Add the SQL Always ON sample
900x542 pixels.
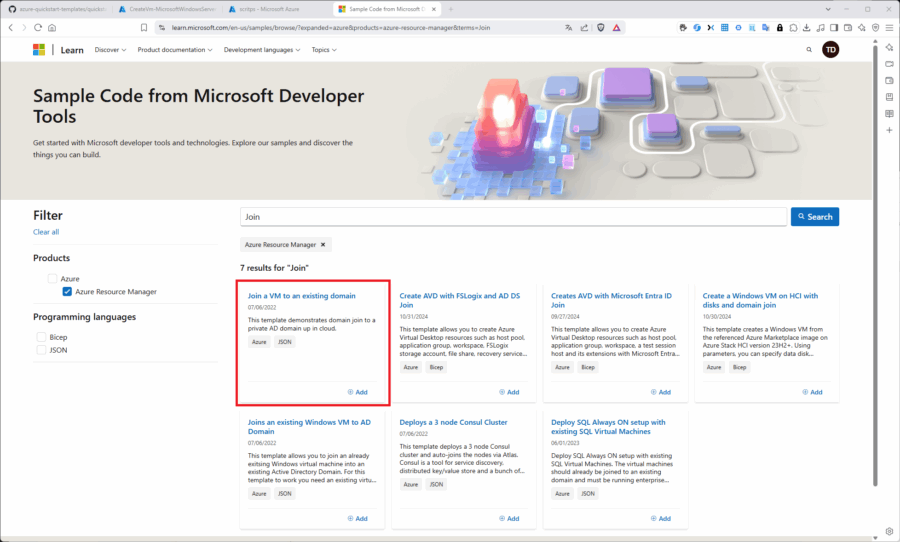(661, 518)
